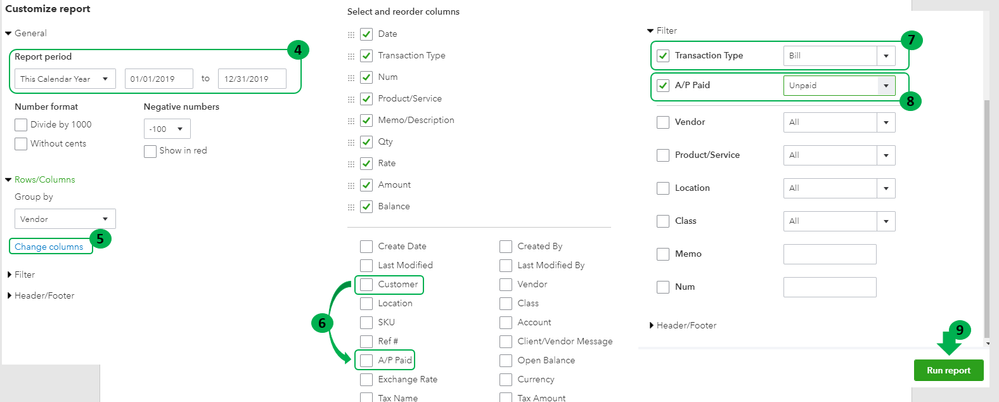Enable the Divide by 1000 checkbox
The image size is (999, 402).
pos(22,124)
